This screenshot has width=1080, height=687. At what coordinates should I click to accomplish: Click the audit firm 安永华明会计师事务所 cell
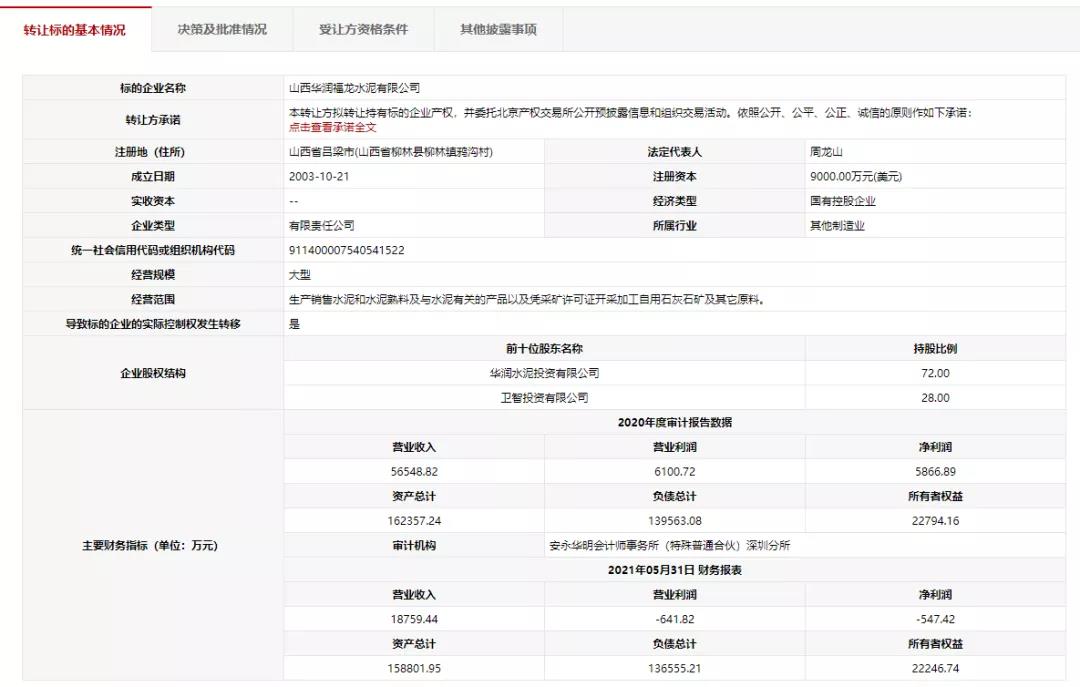click(x=670, y=546)
